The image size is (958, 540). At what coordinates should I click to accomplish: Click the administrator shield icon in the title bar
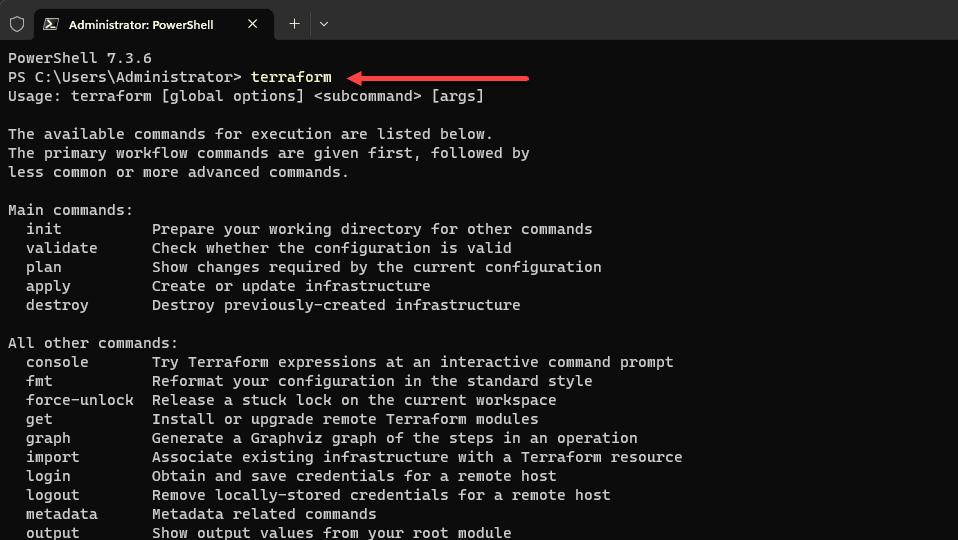tap(17, 24)
